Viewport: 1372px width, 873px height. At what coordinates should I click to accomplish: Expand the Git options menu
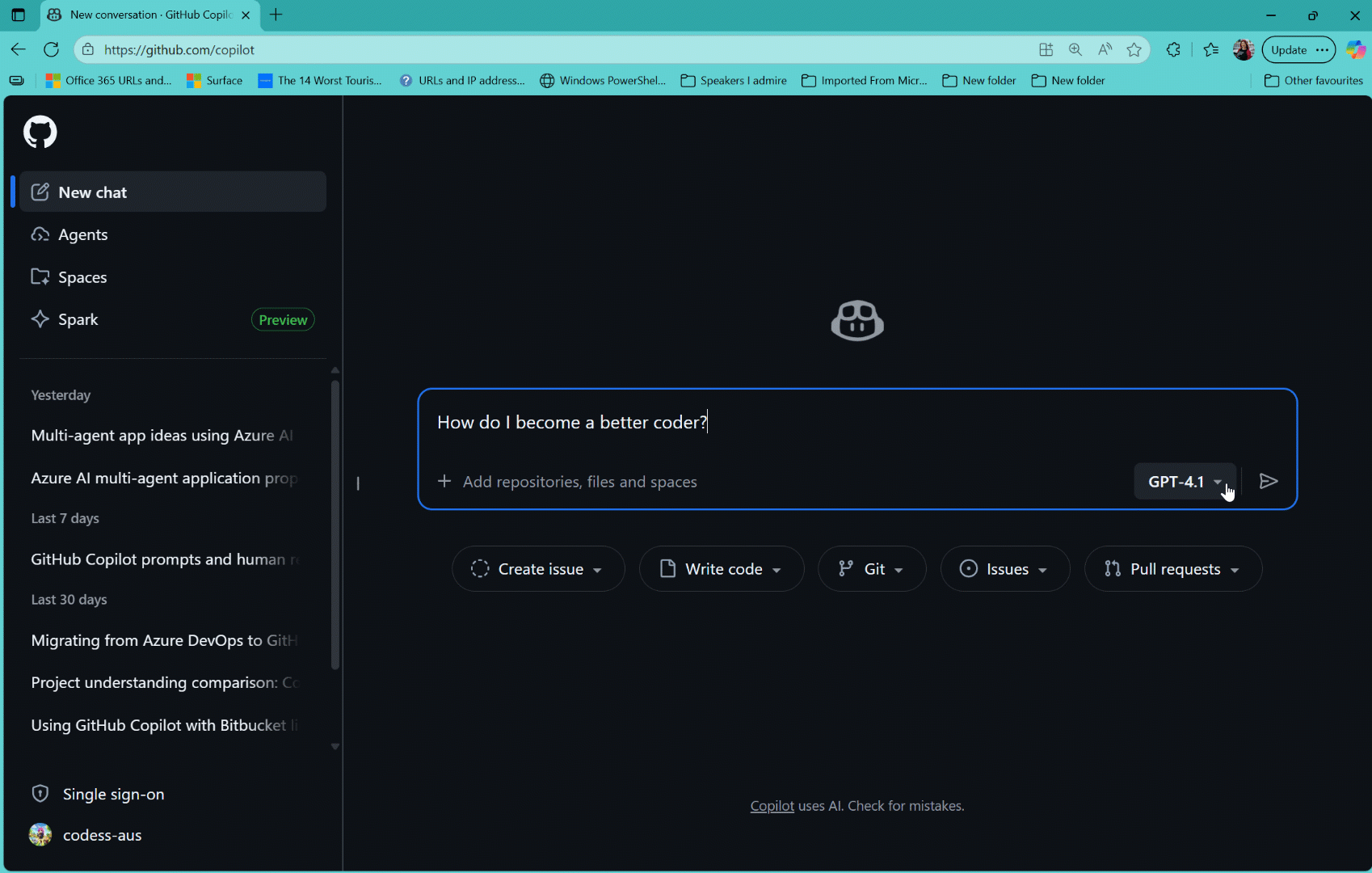click(x=871, y=568)
